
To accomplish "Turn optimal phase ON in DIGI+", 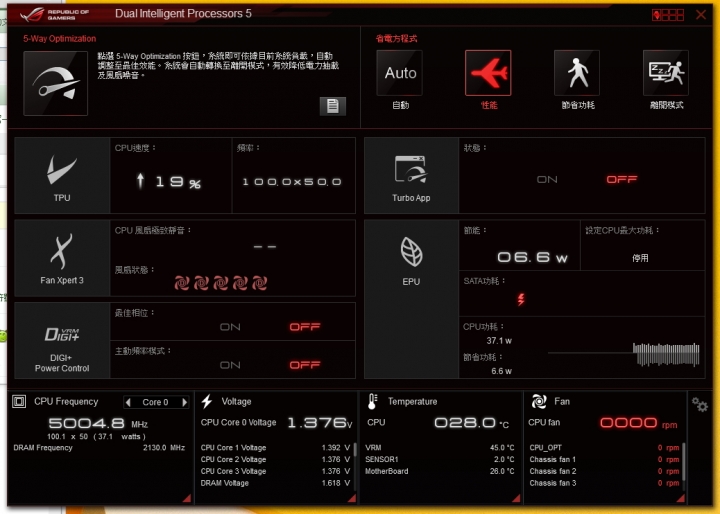I will [x=230, y=327].
